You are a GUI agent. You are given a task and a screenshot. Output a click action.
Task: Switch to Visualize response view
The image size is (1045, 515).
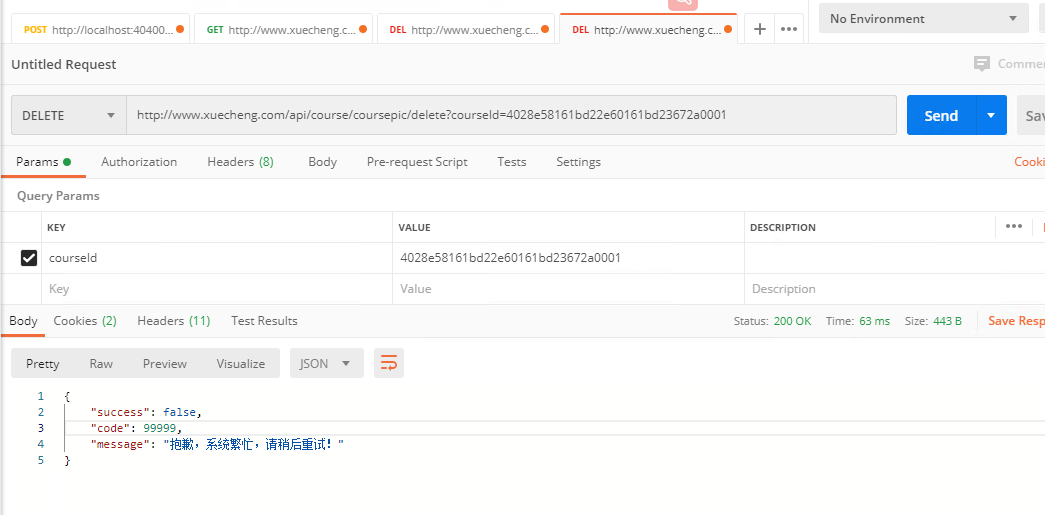(x=241, y=363)
